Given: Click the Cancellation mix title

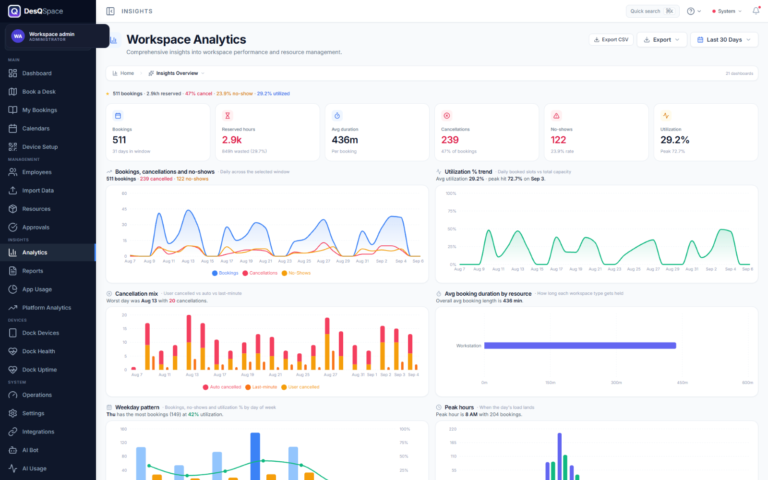Looking at the screenshot, I should click(x=136, y=294).
